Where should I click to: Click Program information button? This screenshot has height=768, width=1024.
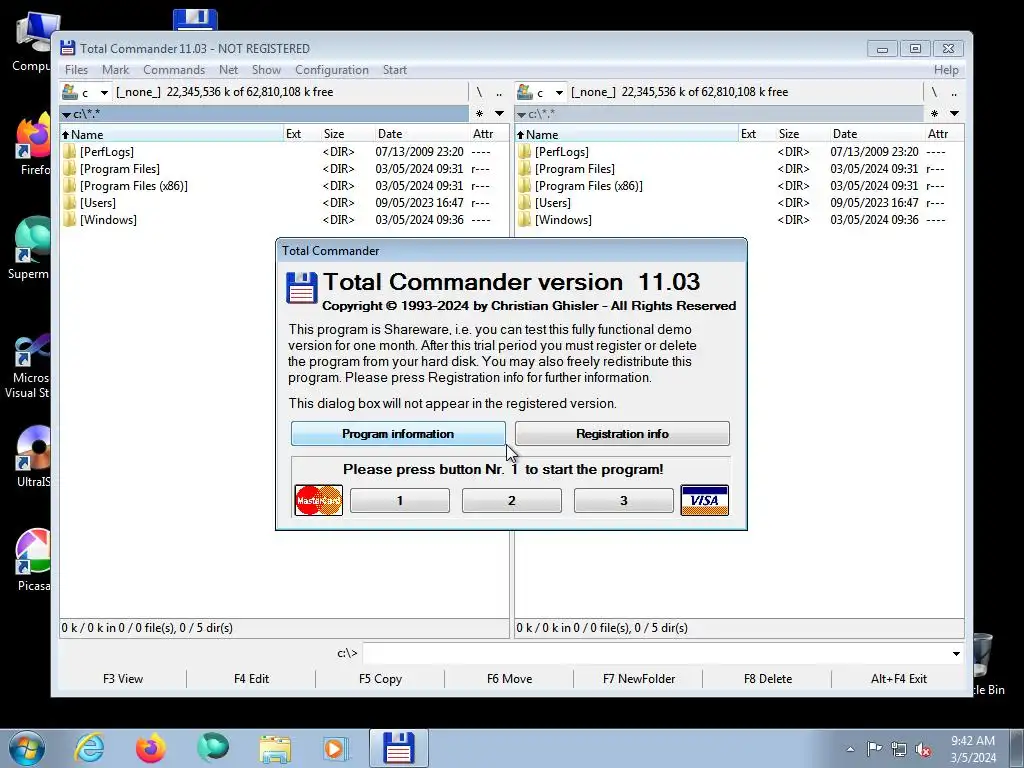tap(398, 434)
